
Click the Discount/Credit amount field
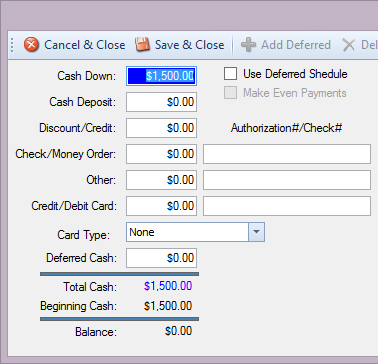click(161, 128)
